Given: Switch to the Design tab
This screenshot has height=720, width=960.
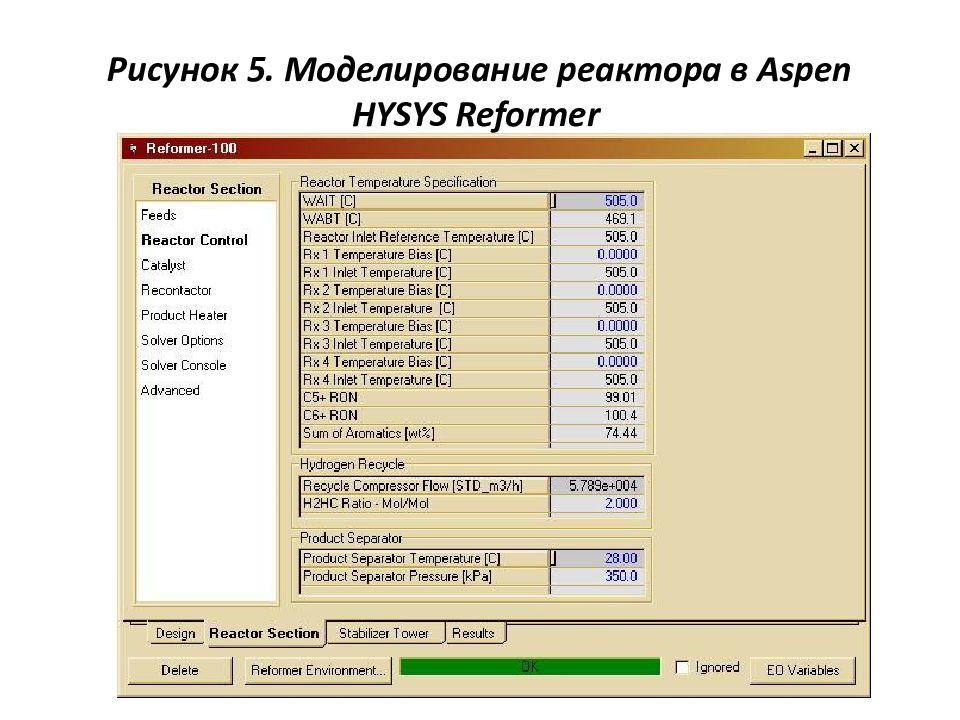Looking at the screenshot, I should tap(175, 633).
